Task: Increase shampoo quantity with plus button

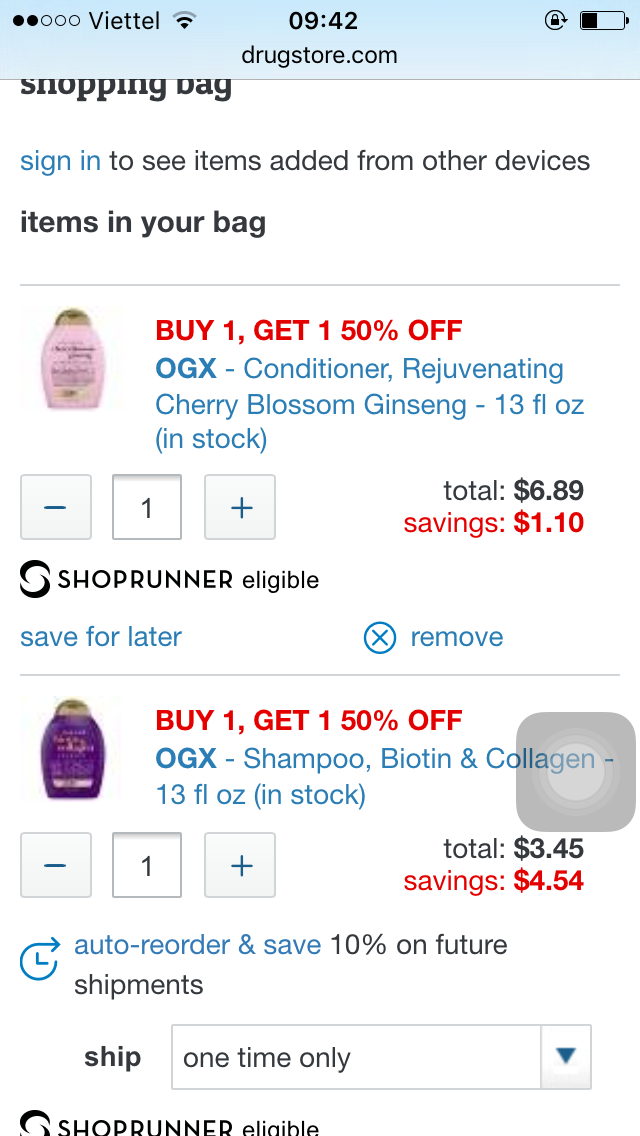Action: point(240,865)
